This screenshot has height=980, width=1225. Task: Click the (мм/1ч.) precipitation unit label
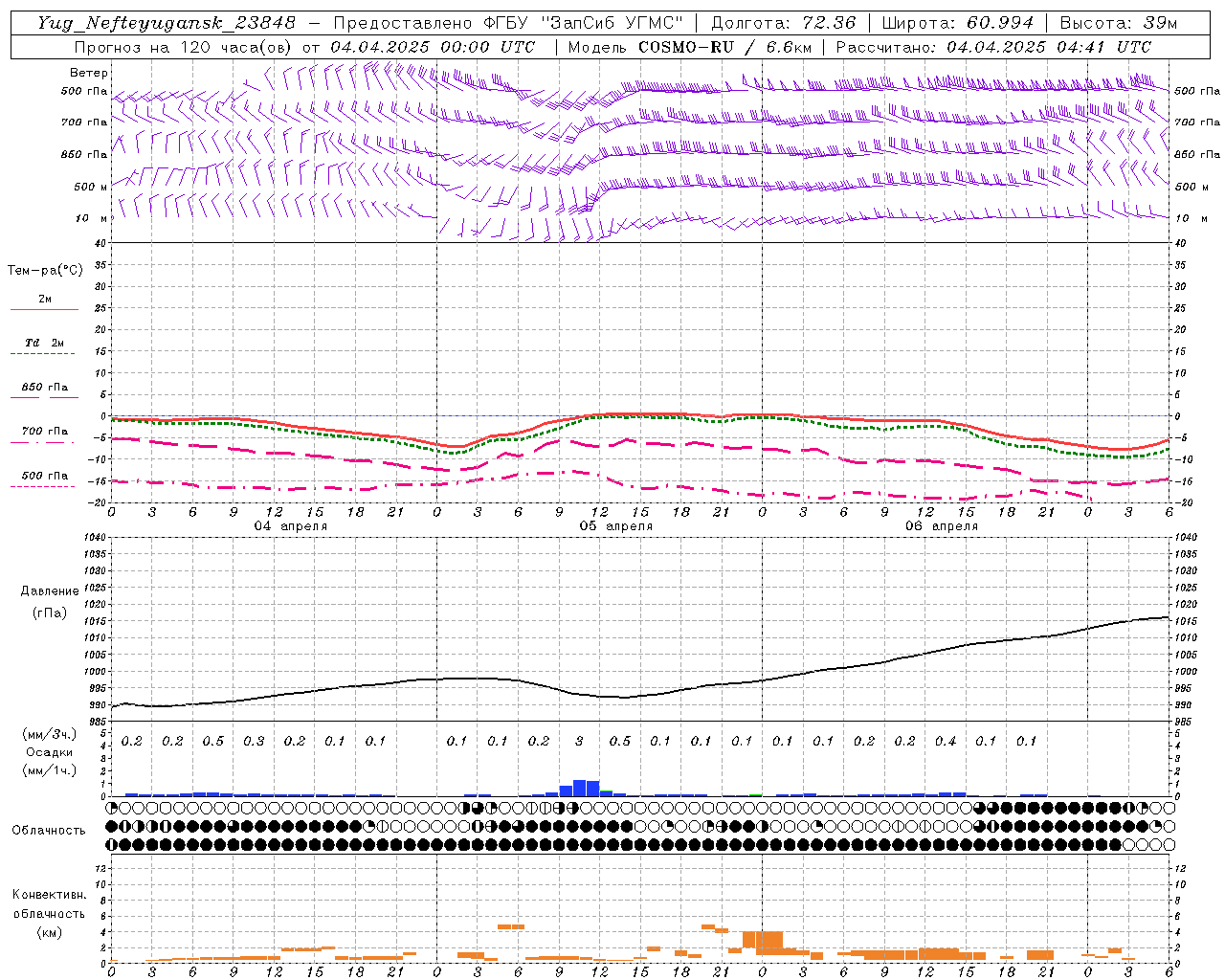pos(50,769)
